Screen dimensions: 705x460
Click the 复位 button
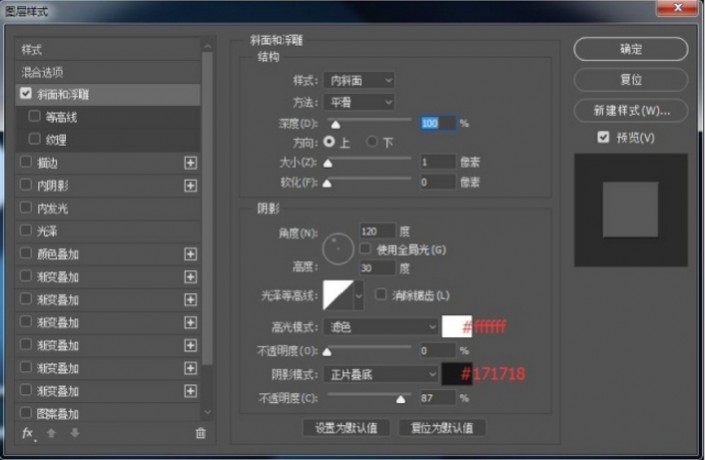pyautogui.click(x=631, y=80)
